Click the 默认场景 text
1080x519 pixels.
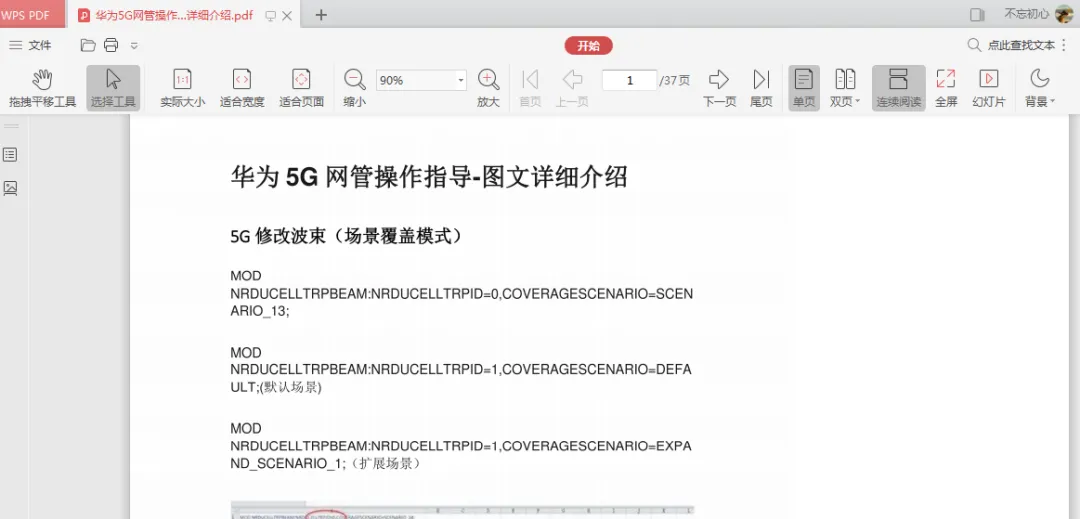[290, 387]
